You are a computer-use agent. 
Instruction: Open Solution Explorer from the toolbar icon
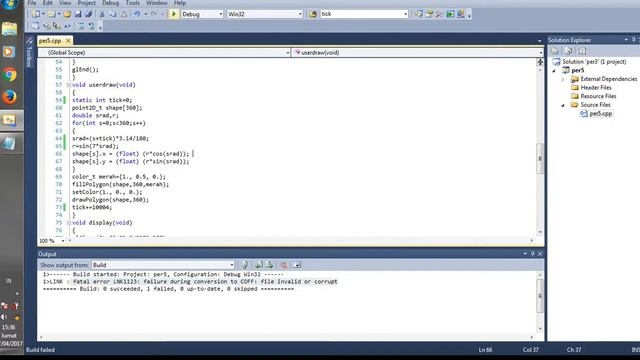(x=419, y=14)
